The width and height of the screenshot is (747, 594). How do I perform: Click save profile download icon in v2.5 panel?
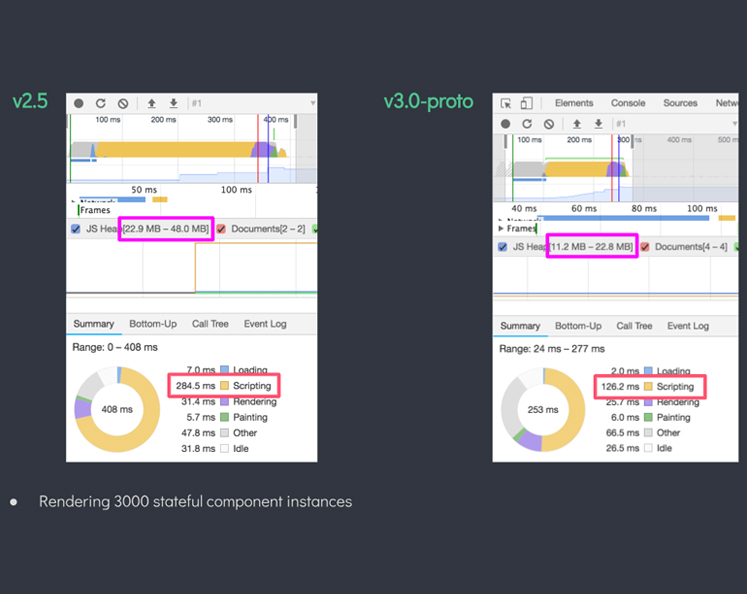174,103
